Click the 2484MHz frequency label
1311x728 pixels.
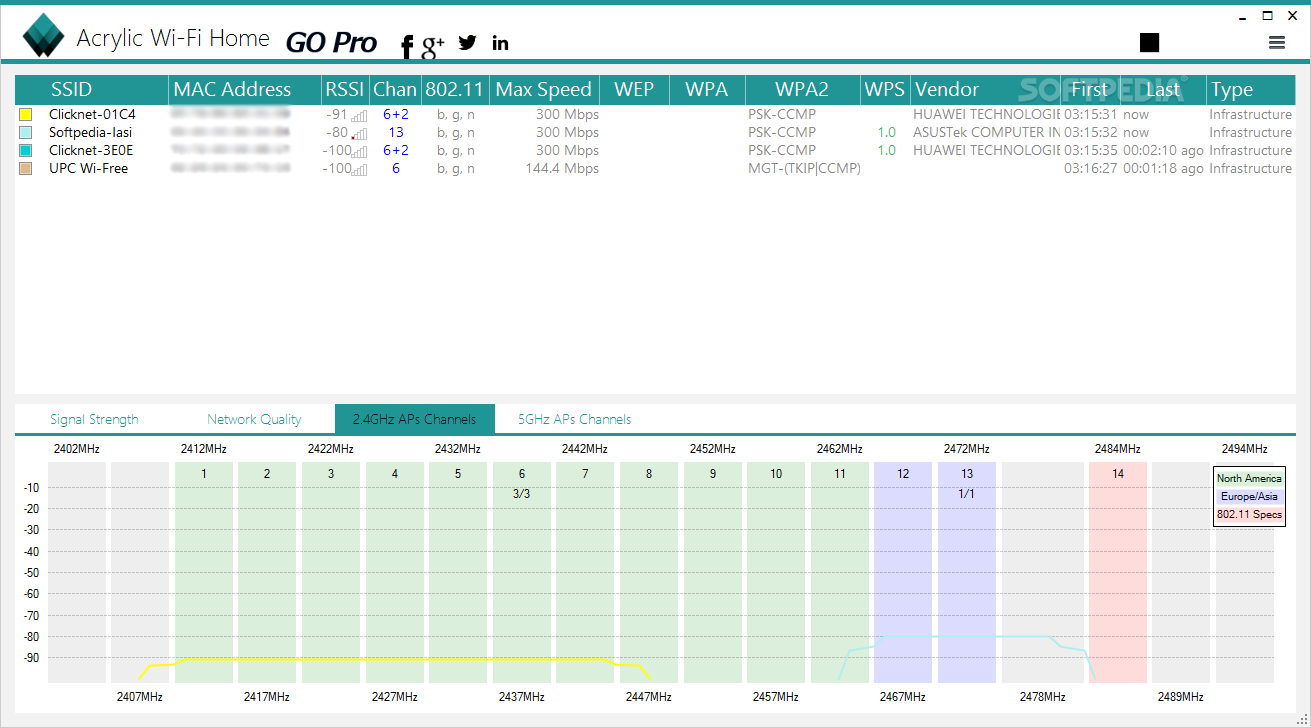click(x=1117, y=449)
